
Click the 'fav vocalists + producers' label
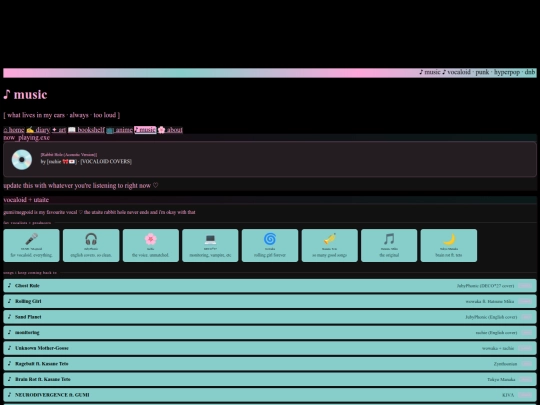(x=27, y=223)
